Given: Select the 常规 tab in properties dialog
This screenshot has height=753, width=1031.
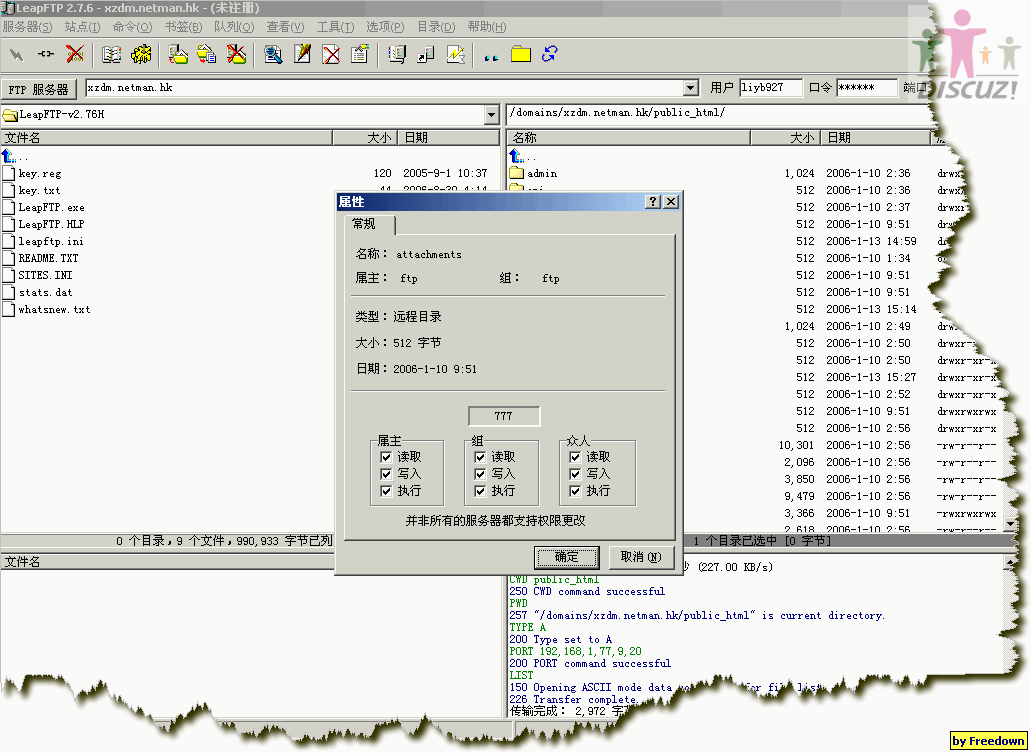Looking at the screenshot, I should pyautogui.click(x=369, y=224).
